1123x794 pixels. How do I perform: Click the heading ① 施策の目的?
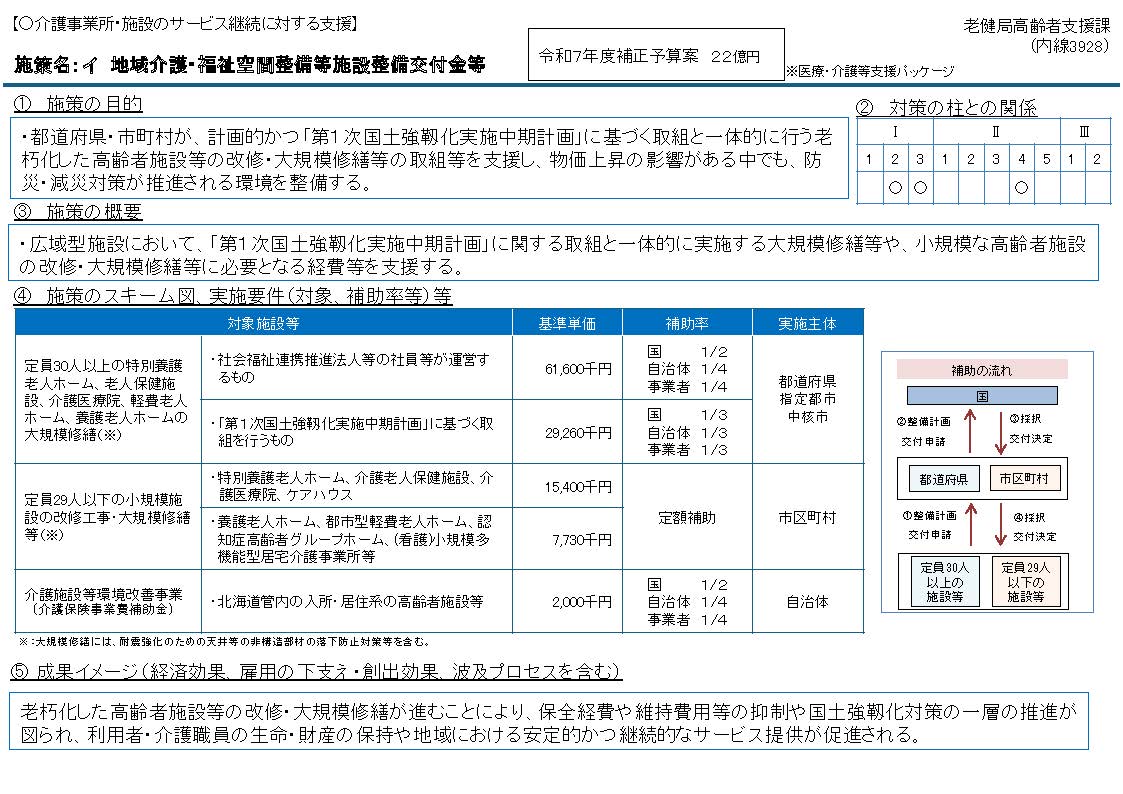pyautogui.click(x=78, y=105)
